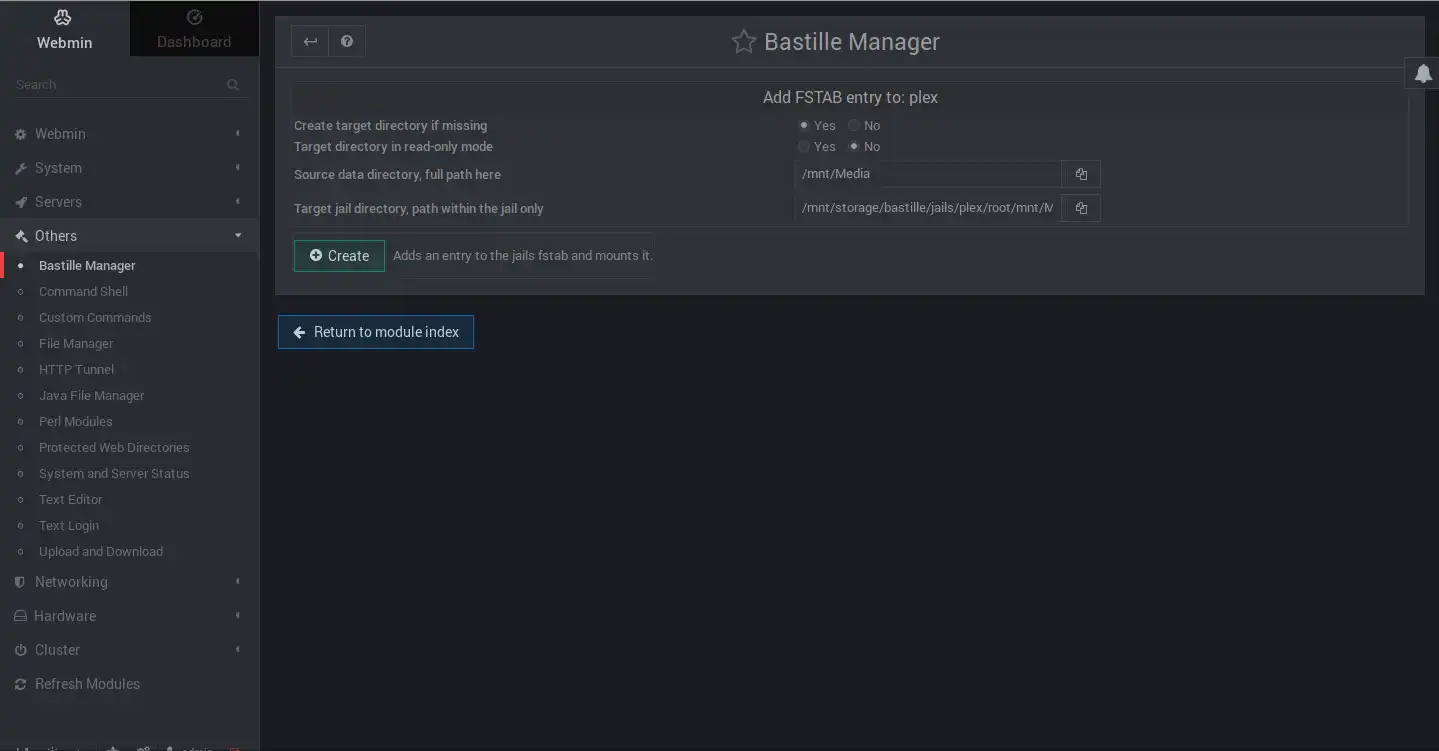
Task: Open Custom Commands module
Action: [95, 318]
